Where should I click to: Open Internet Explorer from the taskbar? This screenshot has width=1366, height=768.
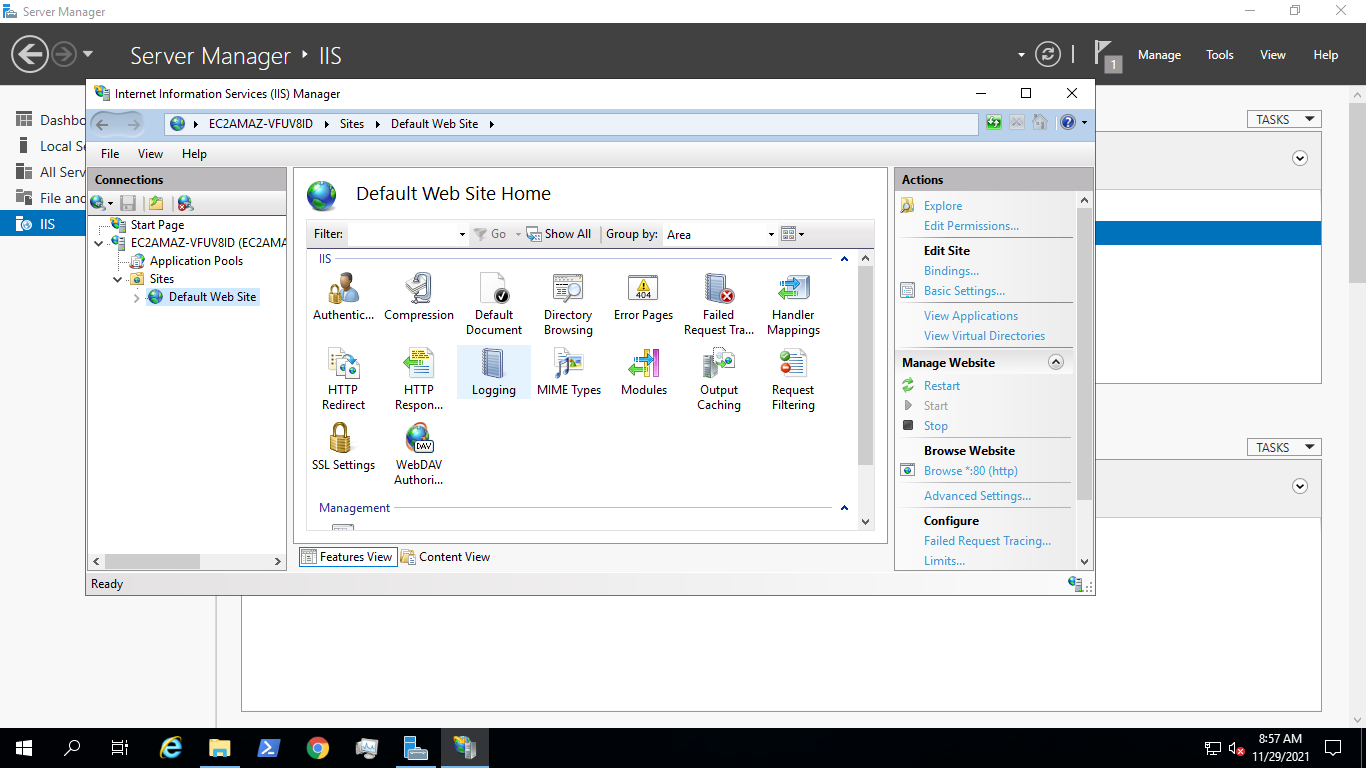pyautogui.click(x=172, y=748)
